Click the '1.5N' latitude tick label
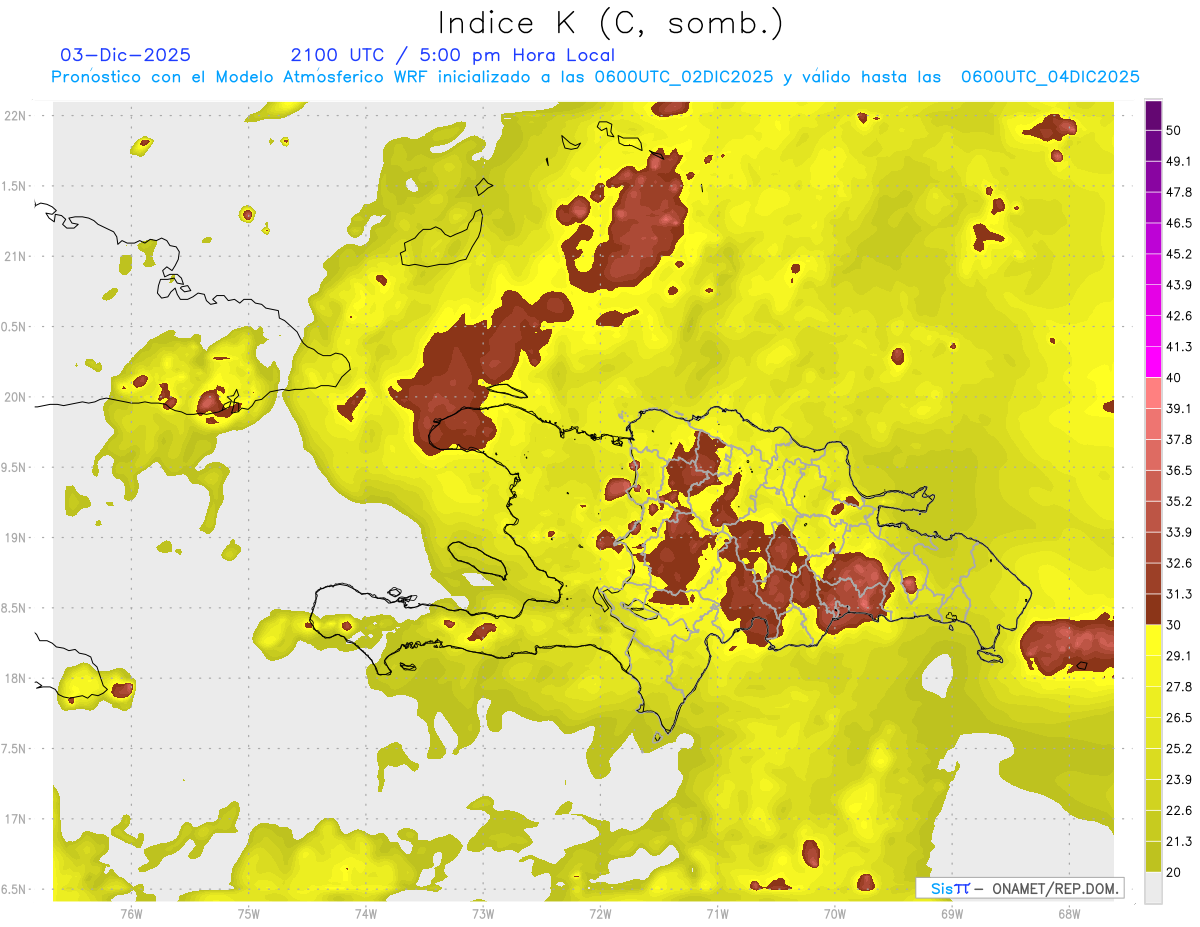This screenshot has height=927, width=1200. [x=13, y=186]
